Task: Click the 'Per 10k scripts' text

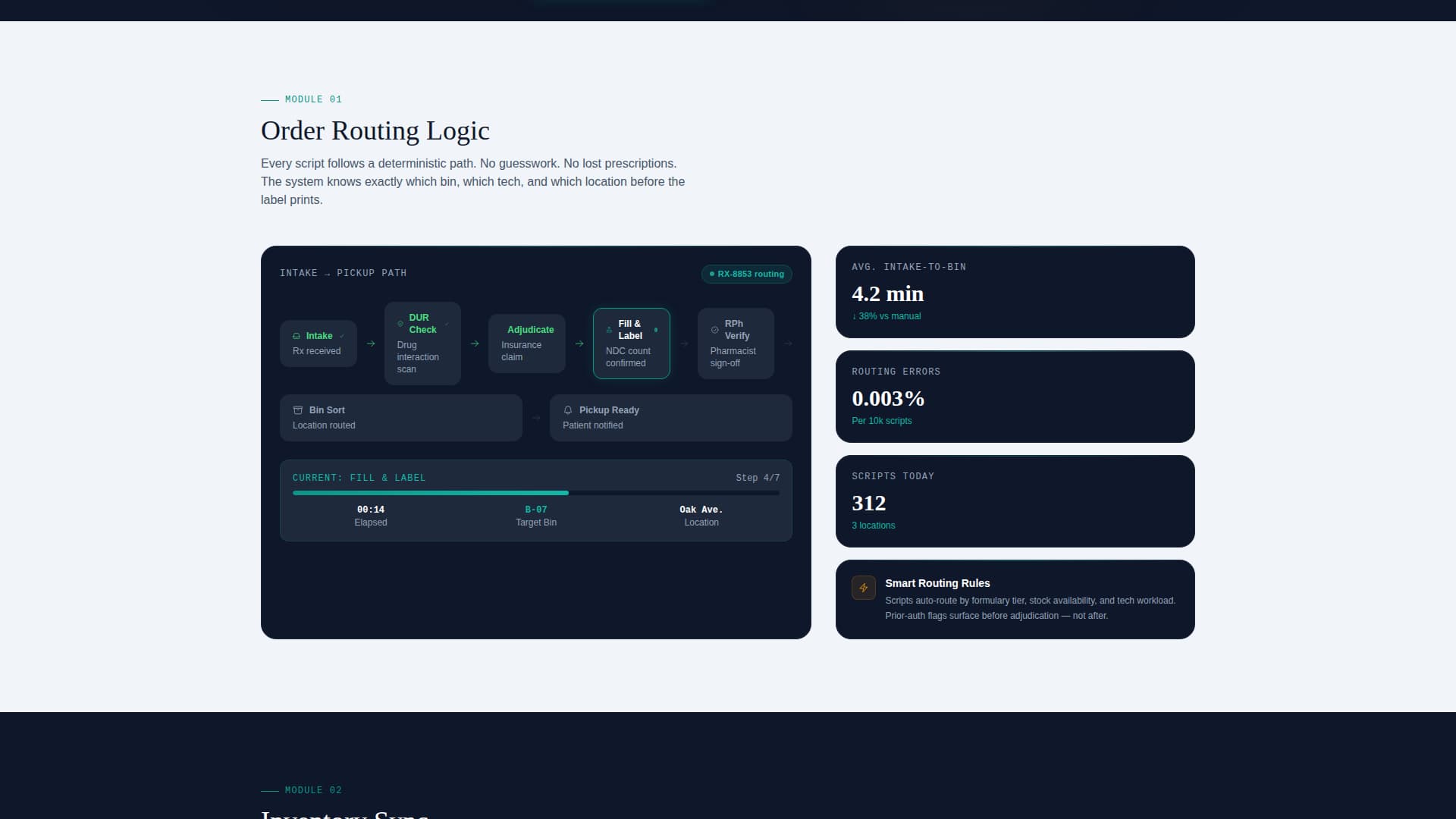Action: [x=882, y=421]
